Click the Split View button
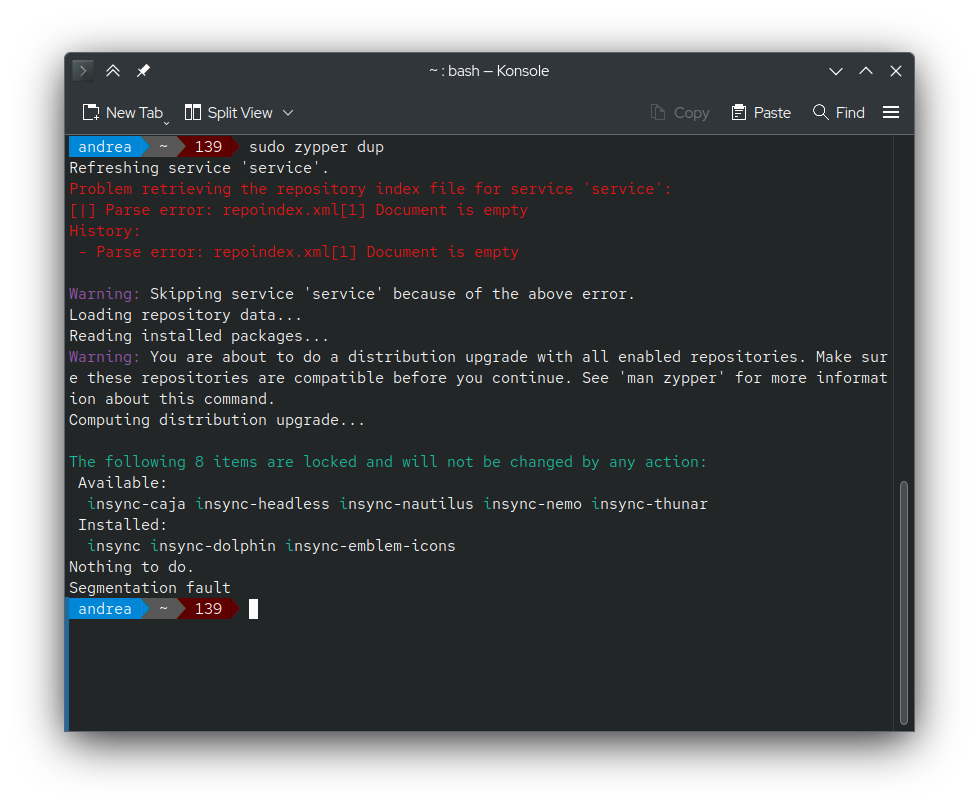This screenshot has width=979, height=808. pyautogui.click(x=229, y=113)
